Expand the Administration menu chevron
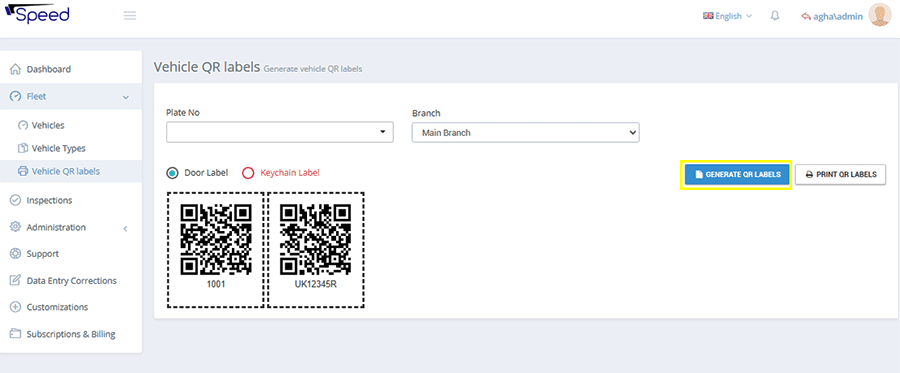 126,228
